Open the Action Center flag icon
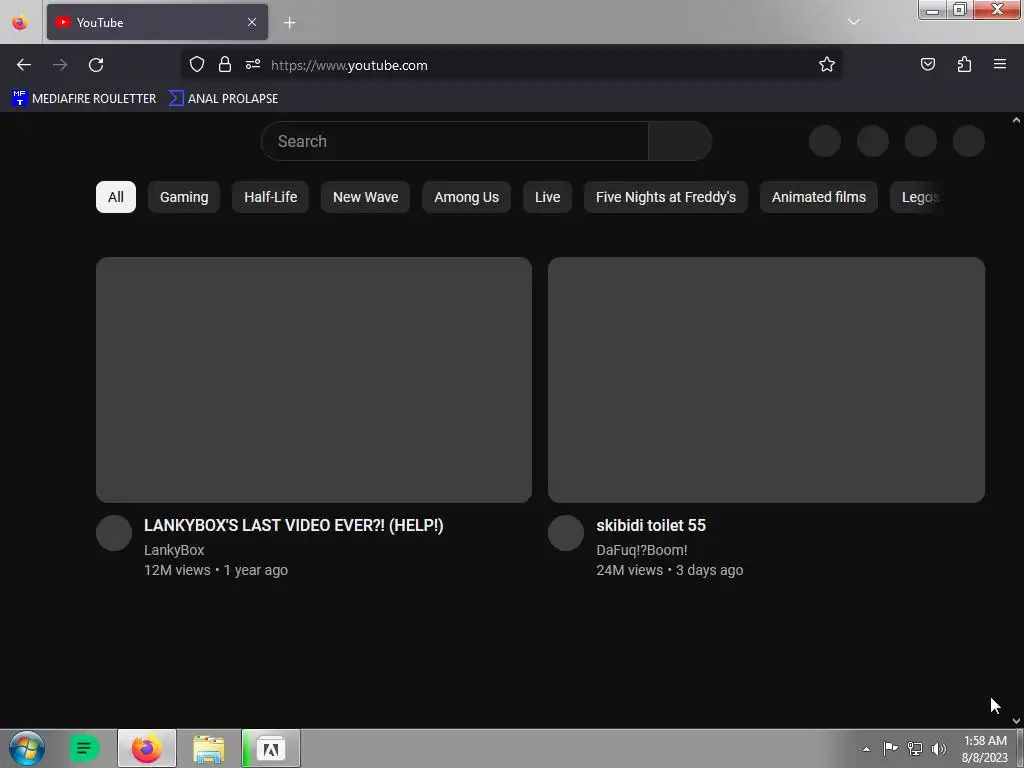This screenshot has width=1024, height=768. (890, 748)
